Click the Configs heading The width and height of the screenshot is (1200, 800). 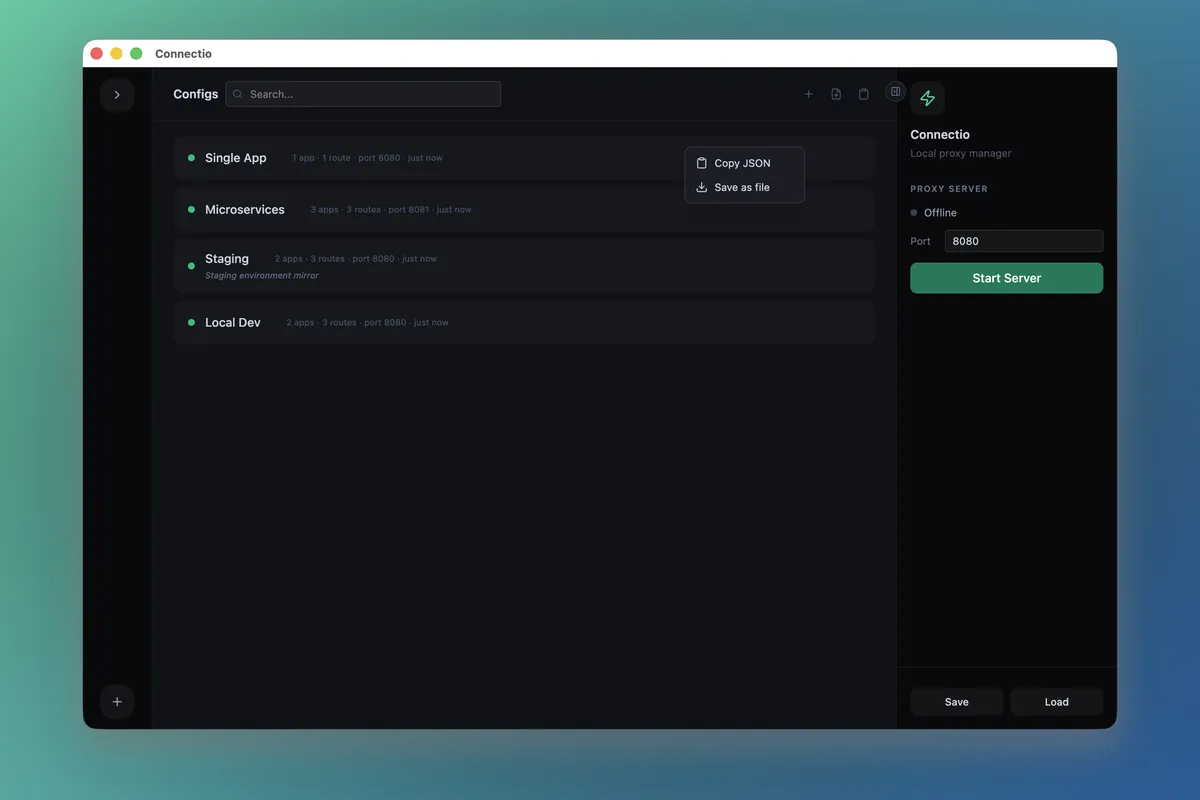[195, 94]
